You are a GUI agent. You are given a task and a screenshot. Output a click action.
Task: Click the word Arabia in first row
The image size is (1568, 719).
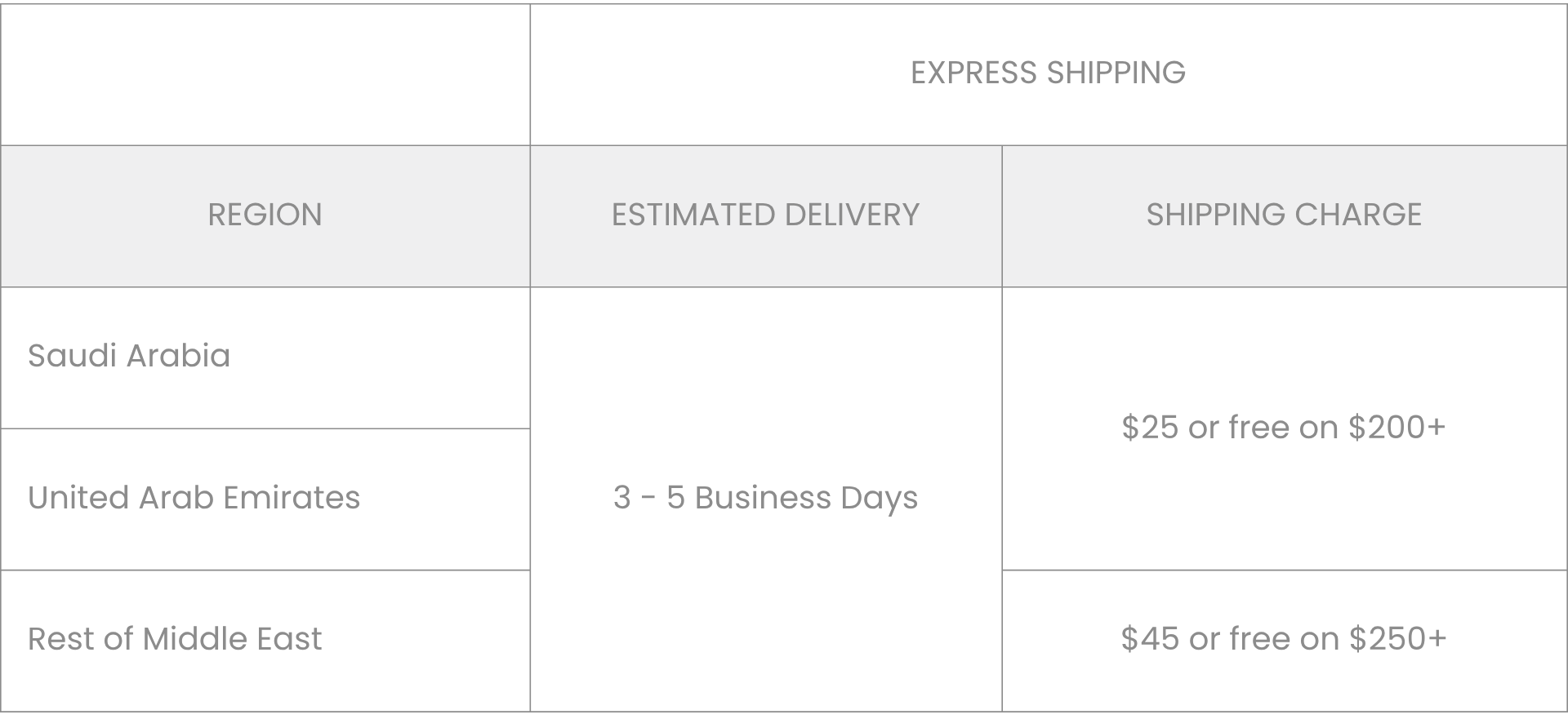(178, 357)
